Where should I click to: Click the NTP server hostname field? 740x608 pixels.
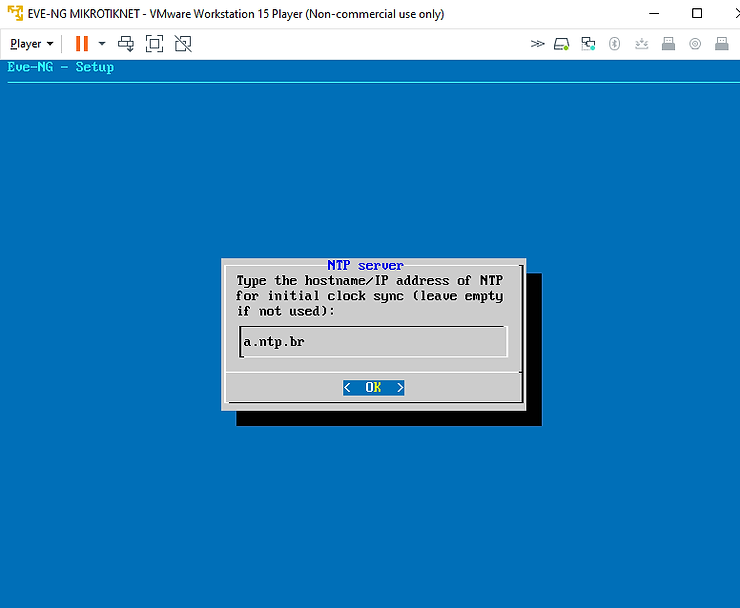click(373, 341)
